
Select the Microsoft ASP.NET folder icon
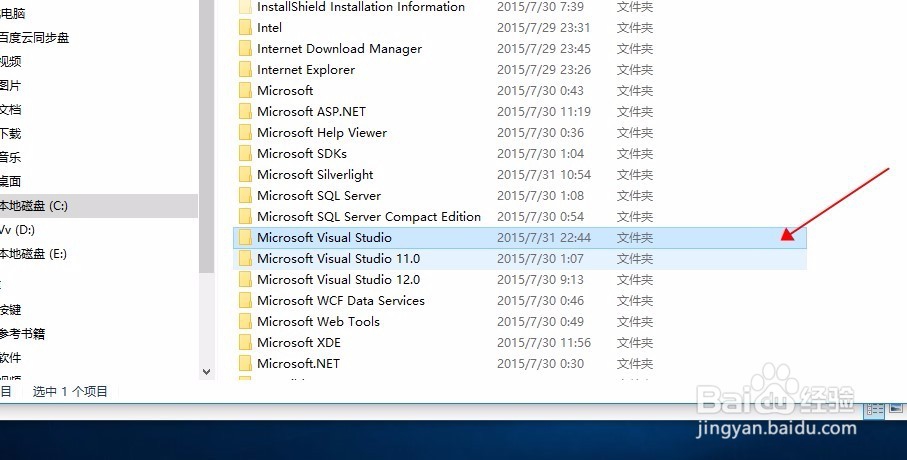(245, 112)
